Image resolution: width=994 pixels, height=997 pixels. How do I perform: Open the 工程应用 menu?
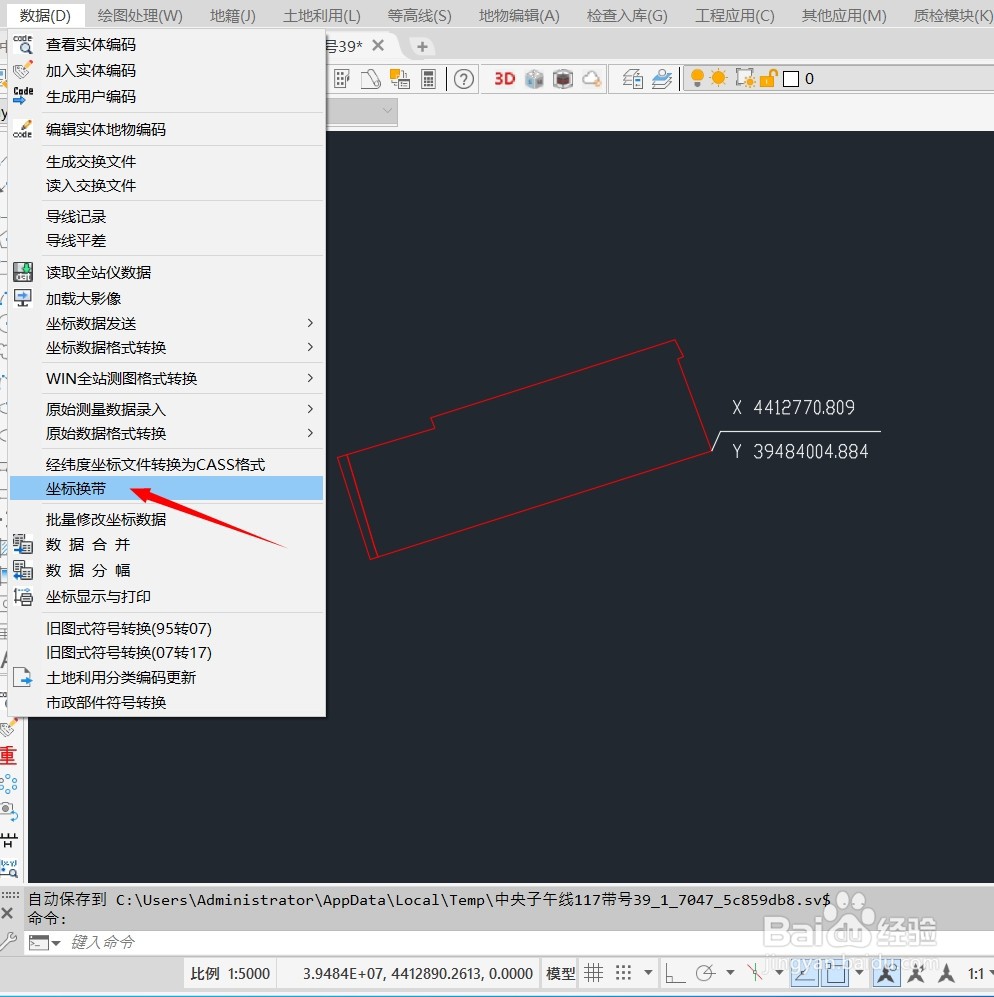[733, 14]
